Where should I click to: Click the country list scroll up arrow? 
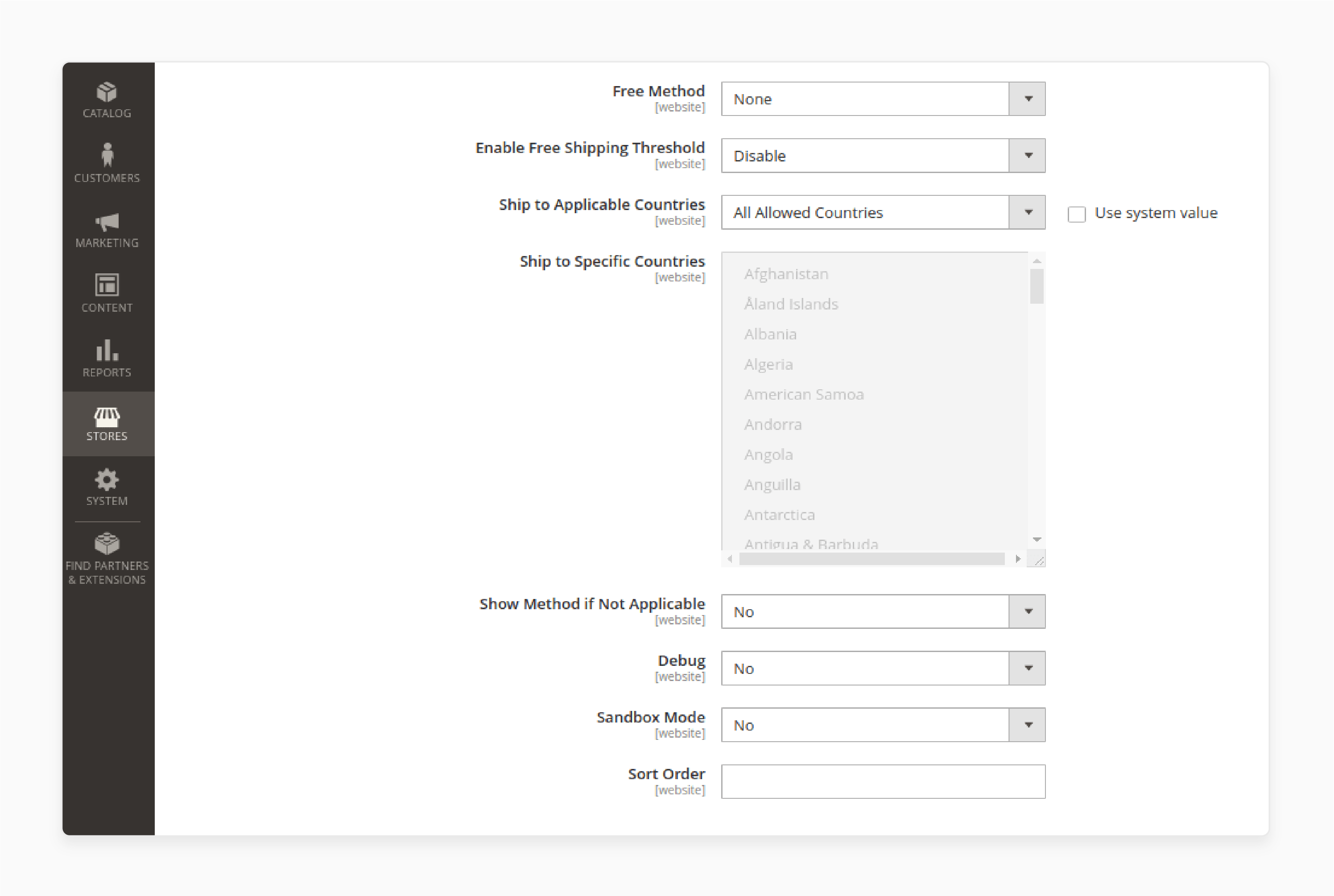tap(1037, 260)
